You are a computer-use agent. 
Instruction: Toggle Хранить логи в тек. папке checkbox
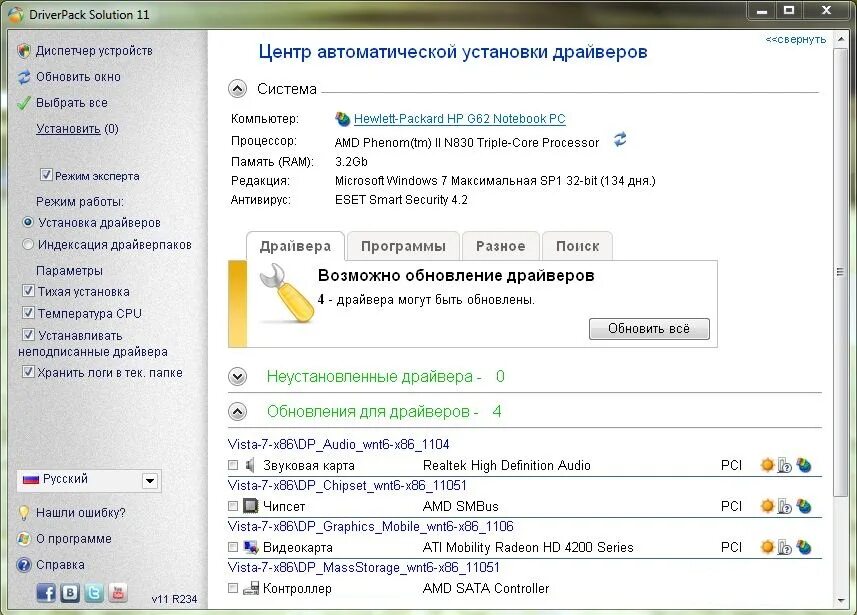click(x=28, y=372)
